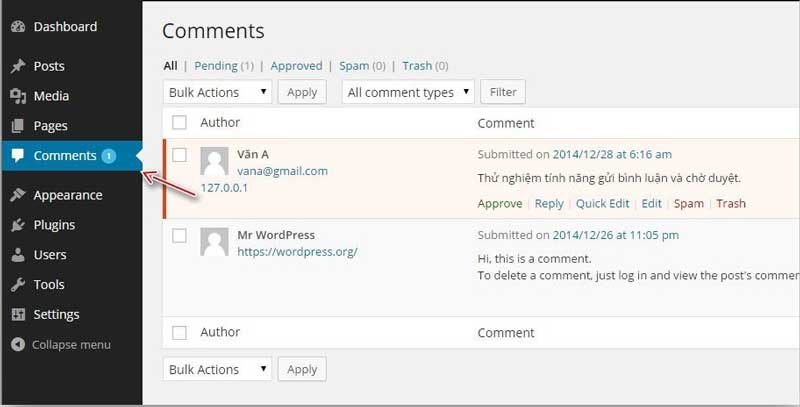Click the Pages icon in sidebar
800x407 pixels.
tap(17, 126)
